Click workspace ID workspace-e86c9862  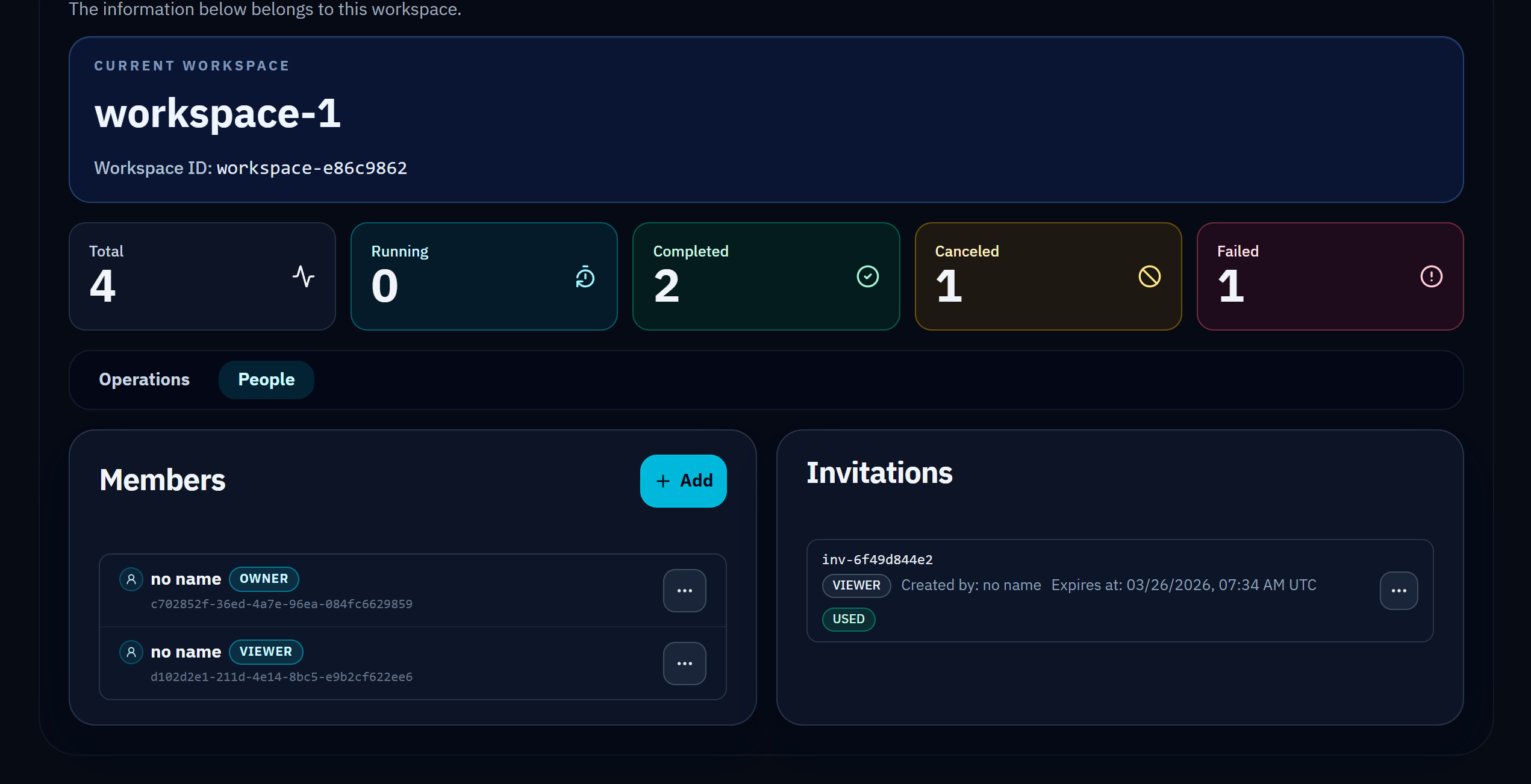coord(312,168)
